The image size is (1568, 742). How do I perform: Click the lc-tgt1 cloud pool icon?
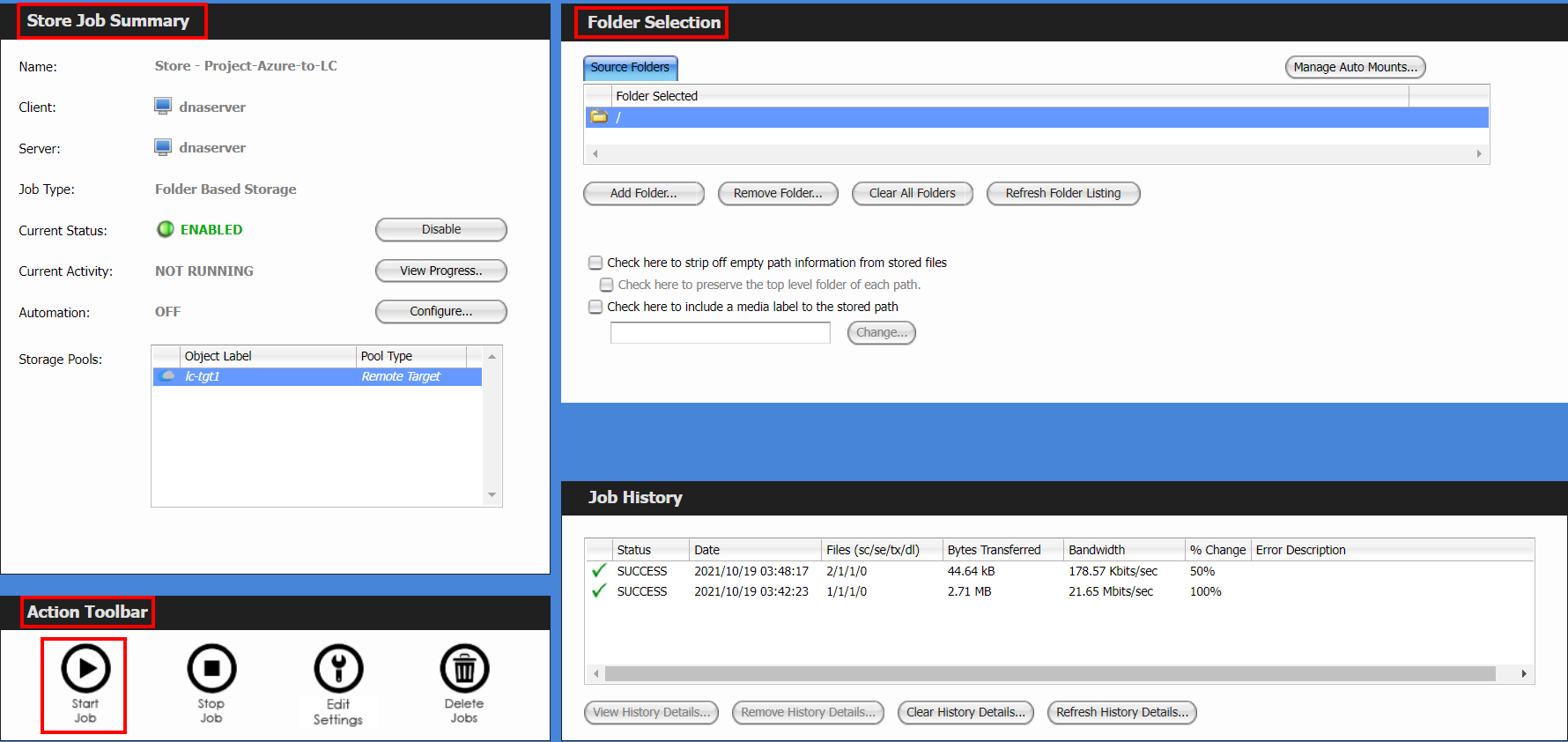coord(167,376)
